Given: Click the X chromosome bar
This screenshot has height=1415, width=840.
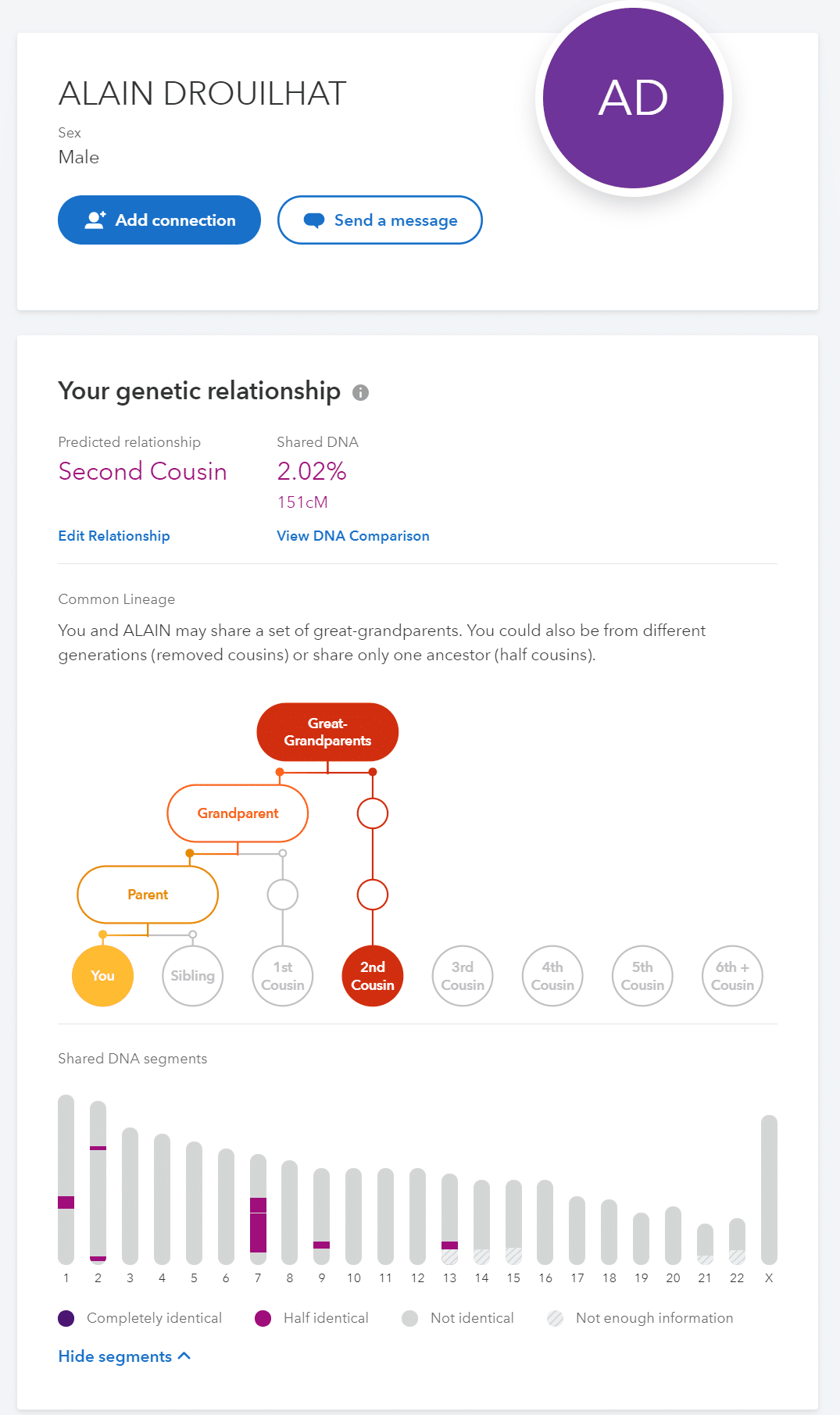Looking at the screenshot, I should (769, 1189).
